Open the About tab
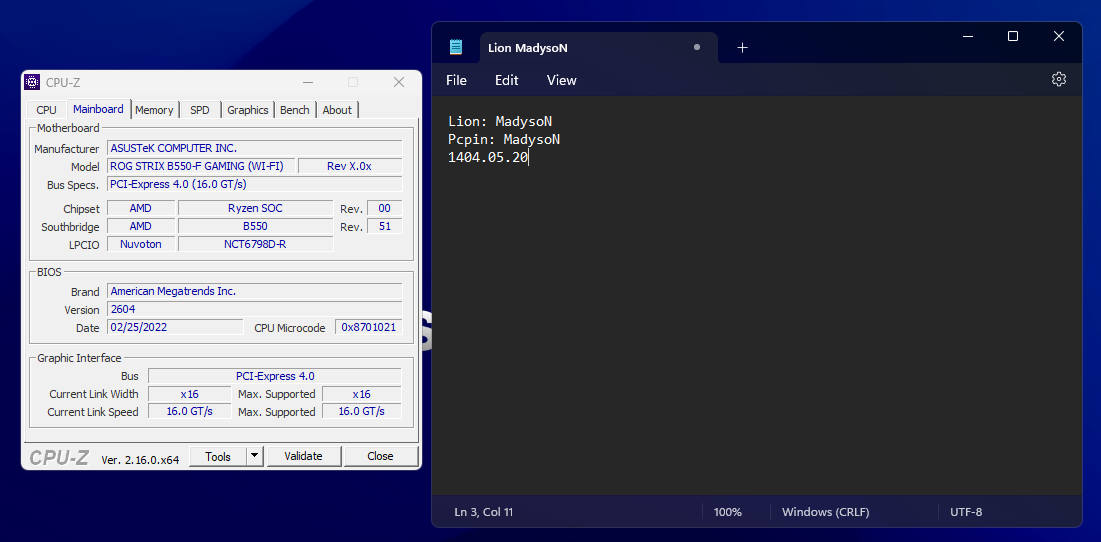 point(337,110)
